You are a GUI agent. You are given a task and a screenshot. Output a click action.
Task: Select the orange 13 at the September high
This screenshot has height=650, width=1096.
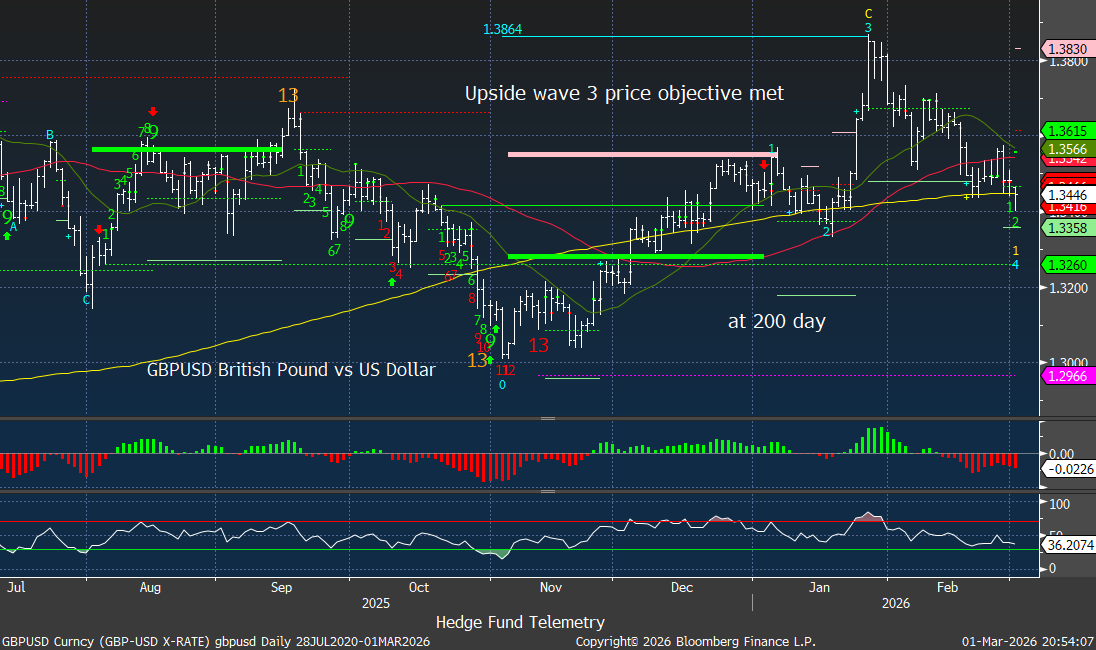[288, 96]
